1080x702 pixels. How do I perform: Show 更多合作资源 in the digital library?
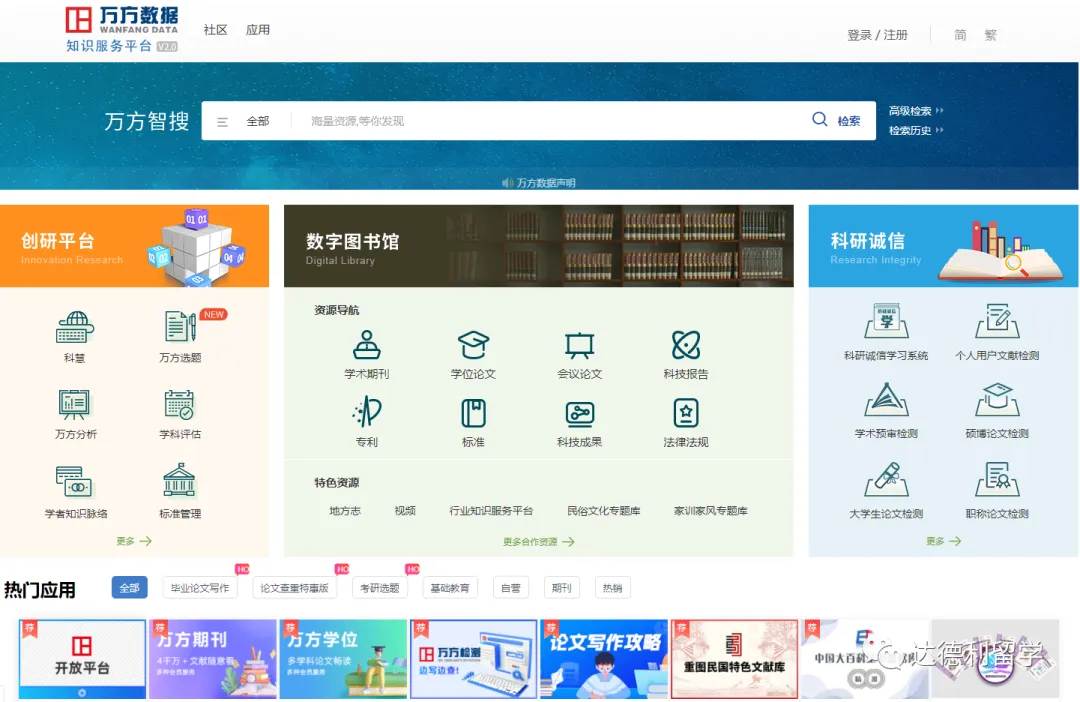539,542
